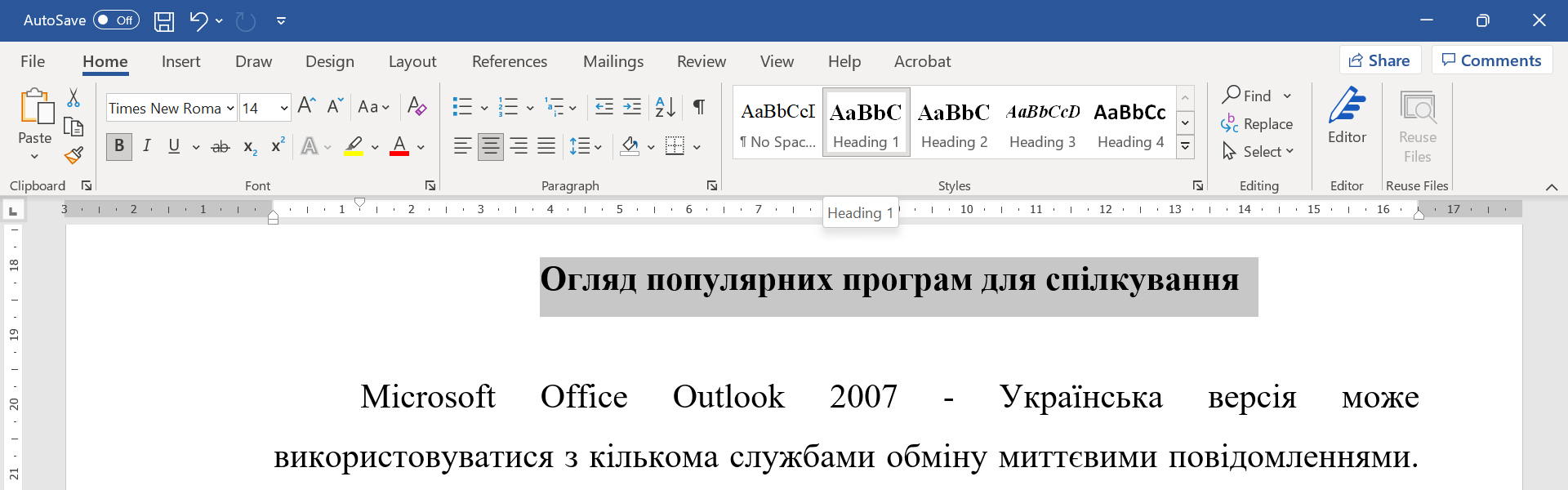Open Font dialog launcher
This screenshot has width=1568, height=490.
[430, 186]
